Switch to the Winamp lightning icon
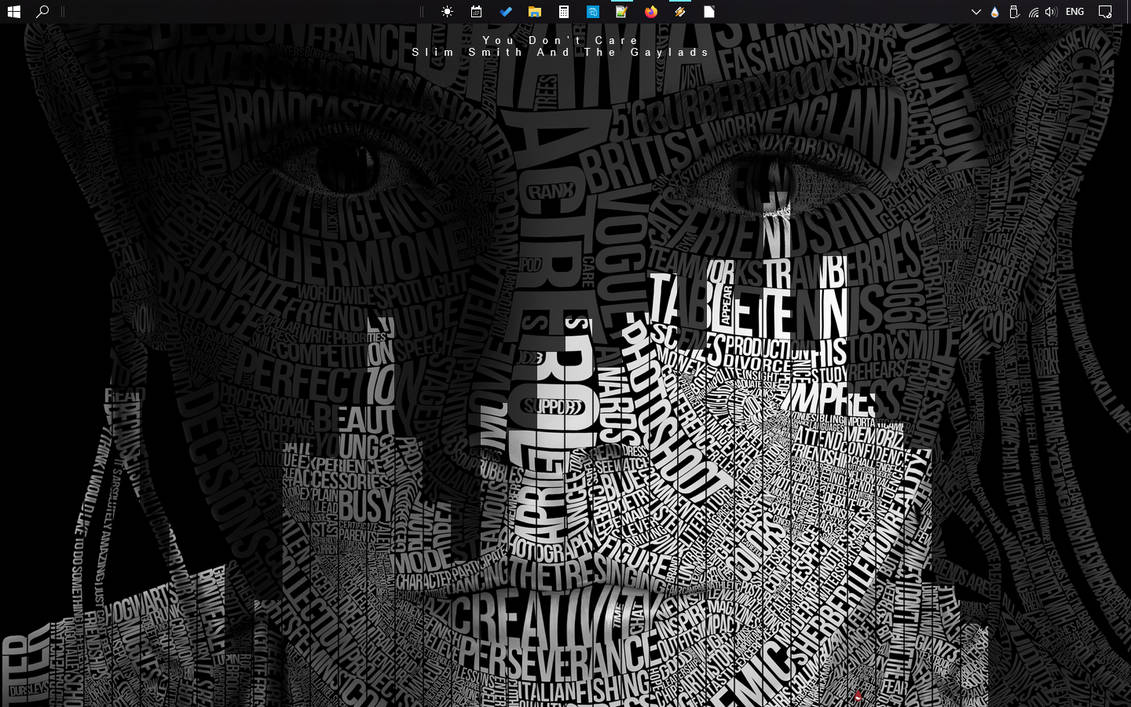 (x=679, y=12)
